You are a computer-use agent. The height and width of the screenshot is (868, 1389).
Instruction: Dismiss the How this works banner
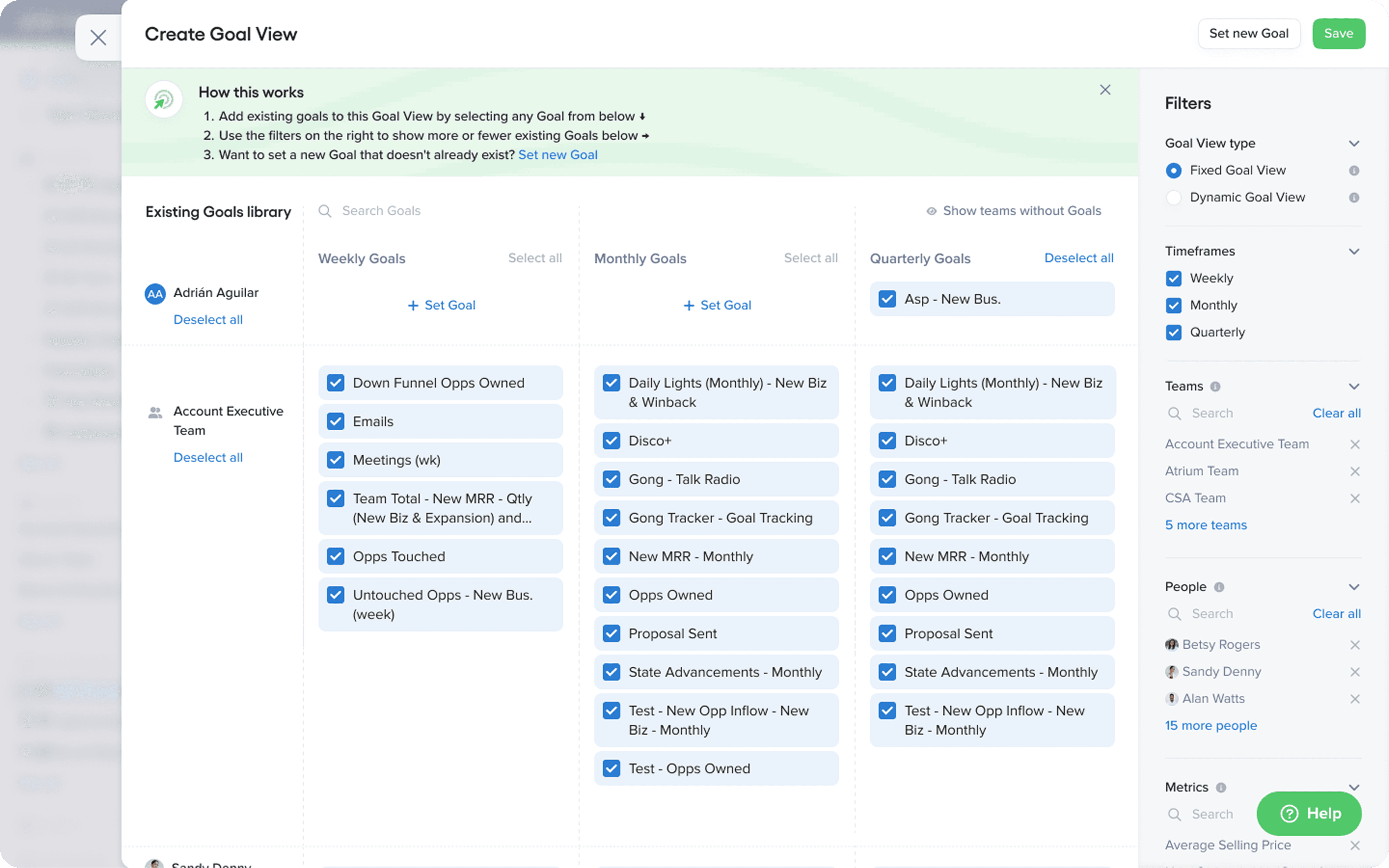(1105, 90)
